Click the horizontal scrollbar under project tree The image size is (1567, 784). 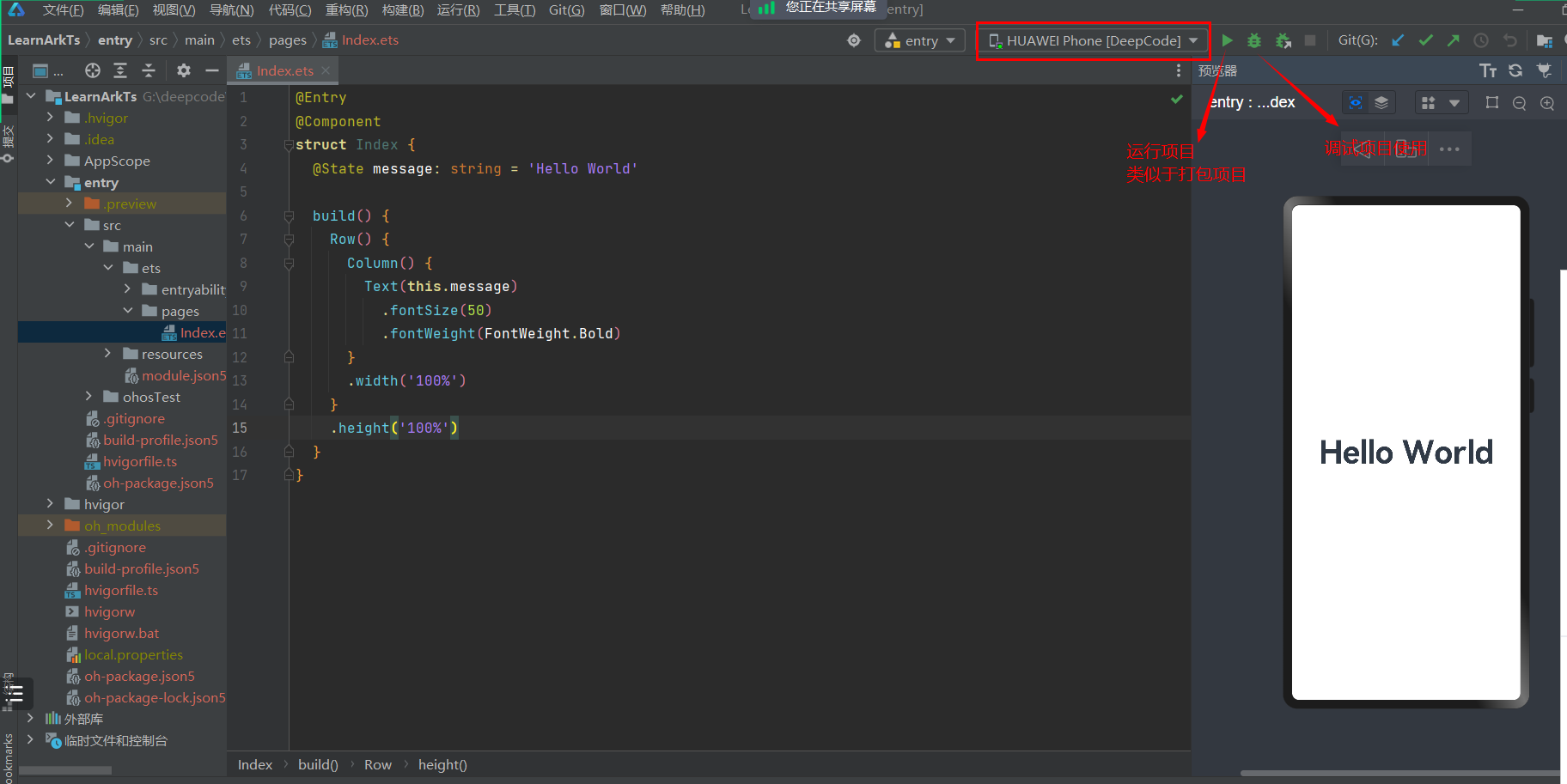pyautogui.click(x=65, y=771)
